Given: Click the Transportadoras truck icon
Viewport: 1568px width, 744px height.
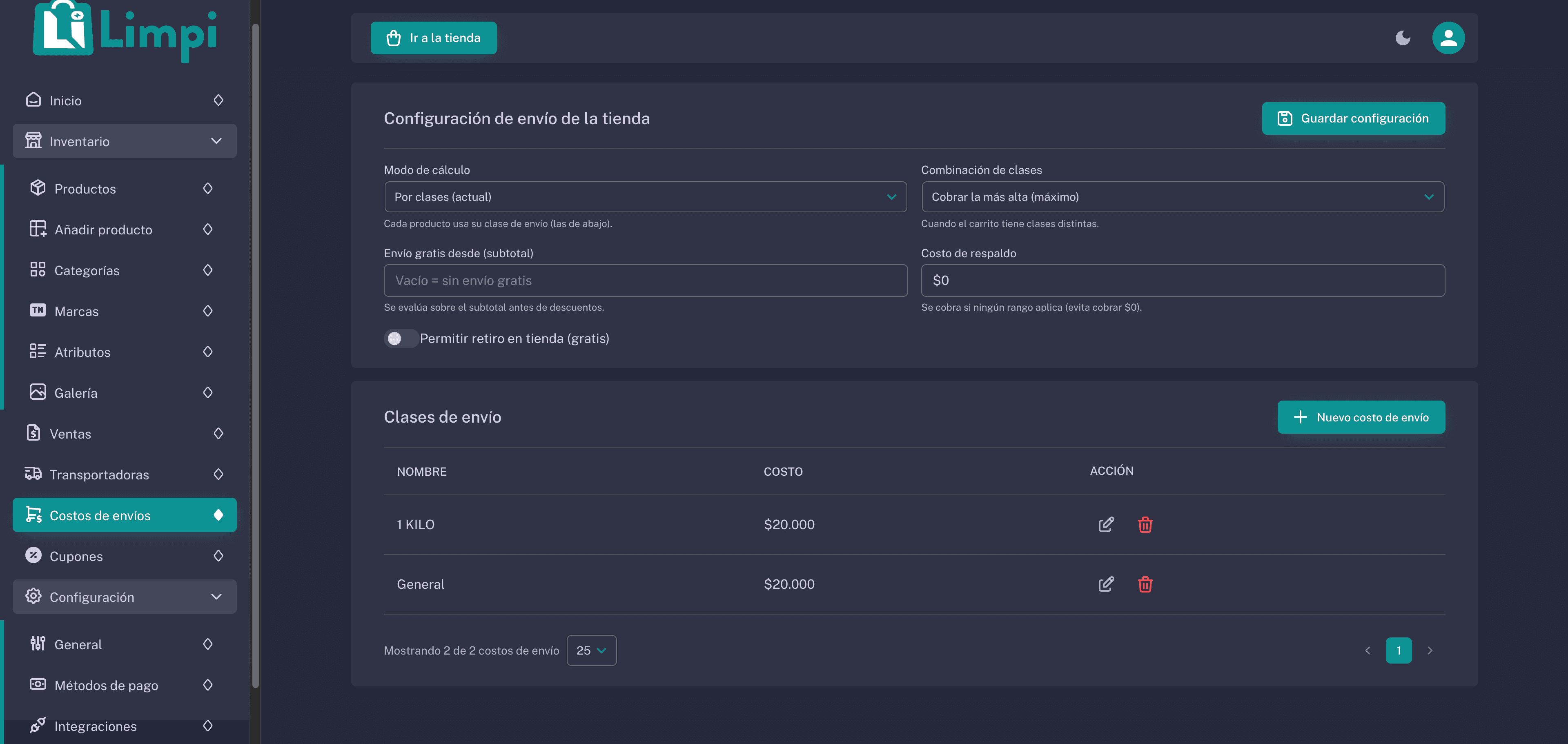Looking at the screenshot, I should [33, 474].
